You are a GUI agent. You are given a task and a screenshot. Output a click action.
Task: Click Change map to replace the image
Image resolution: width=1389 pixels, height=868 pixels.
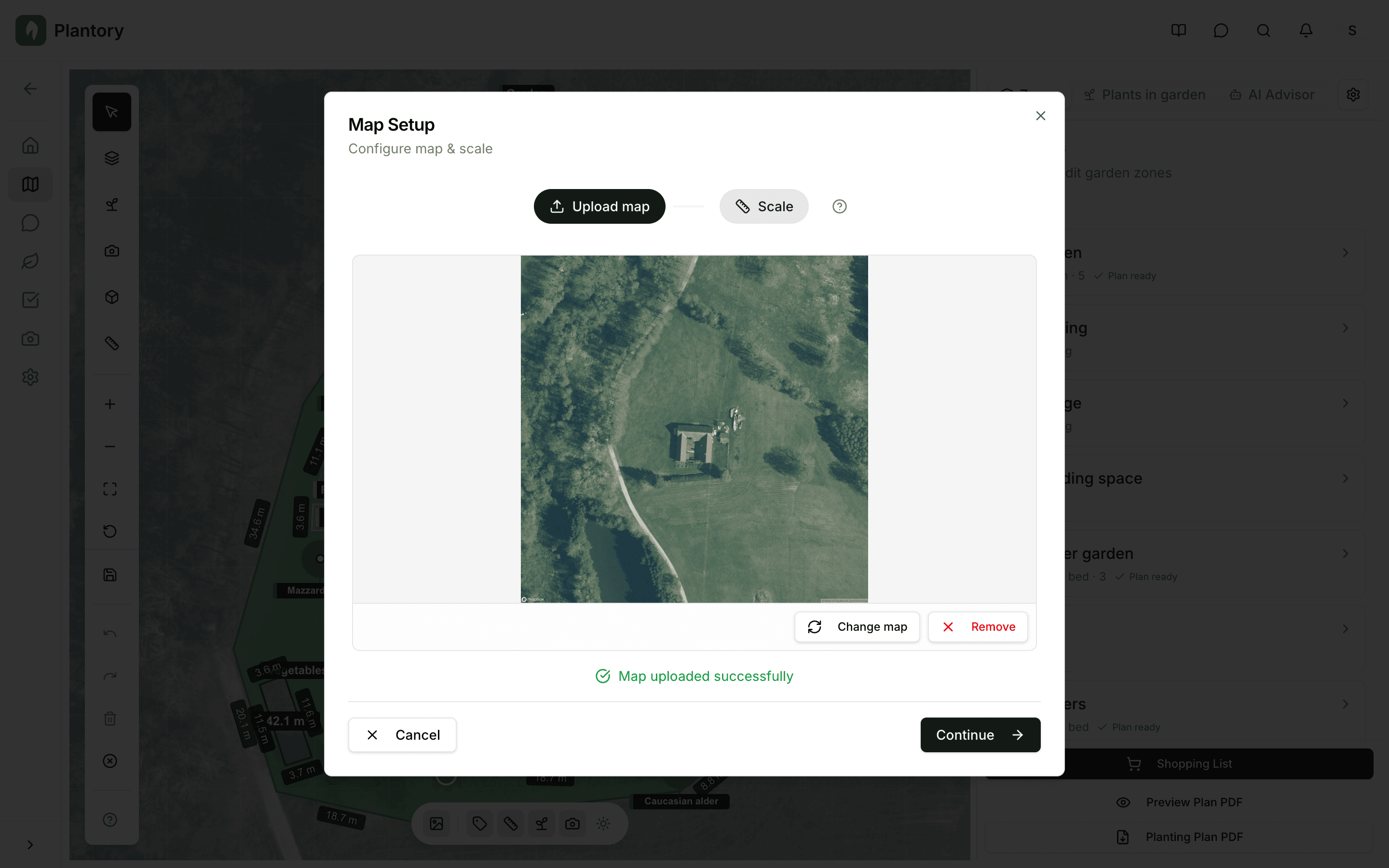tap(857, 626)
